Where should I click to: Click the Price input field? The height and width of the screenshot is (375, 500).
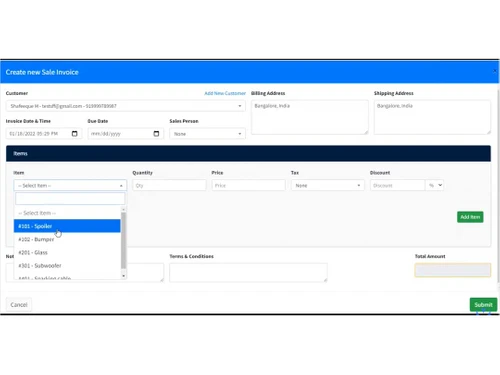point(248,185)
